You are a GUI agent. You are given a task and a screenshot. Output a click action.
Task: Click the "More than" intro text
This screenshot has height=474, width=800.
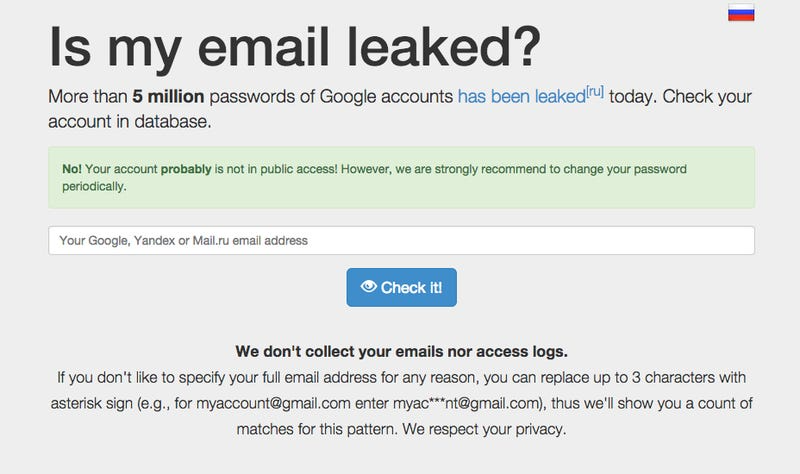88,98
